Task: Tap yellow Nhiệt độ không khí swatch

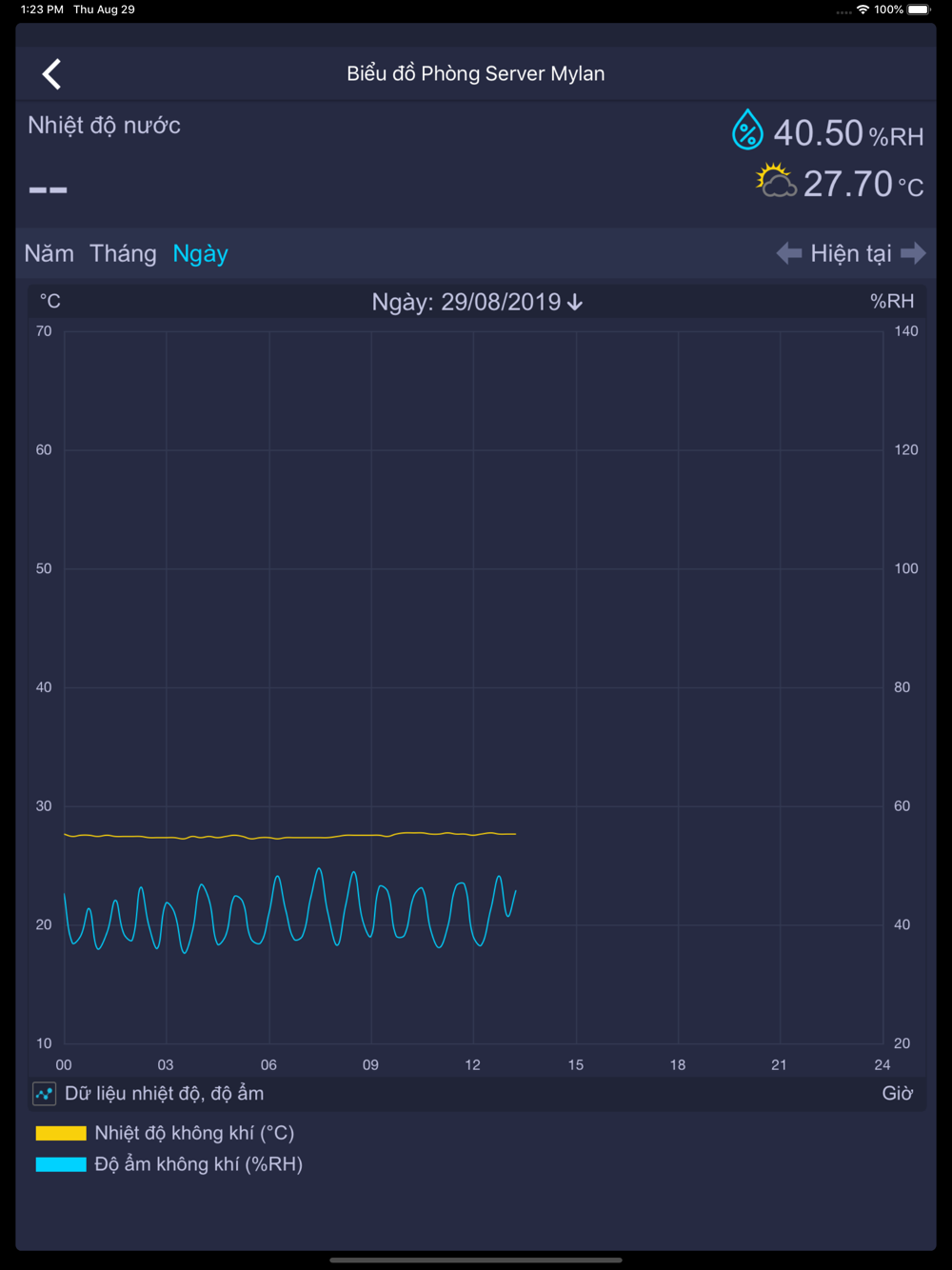Action: (x=61, y=1133)
